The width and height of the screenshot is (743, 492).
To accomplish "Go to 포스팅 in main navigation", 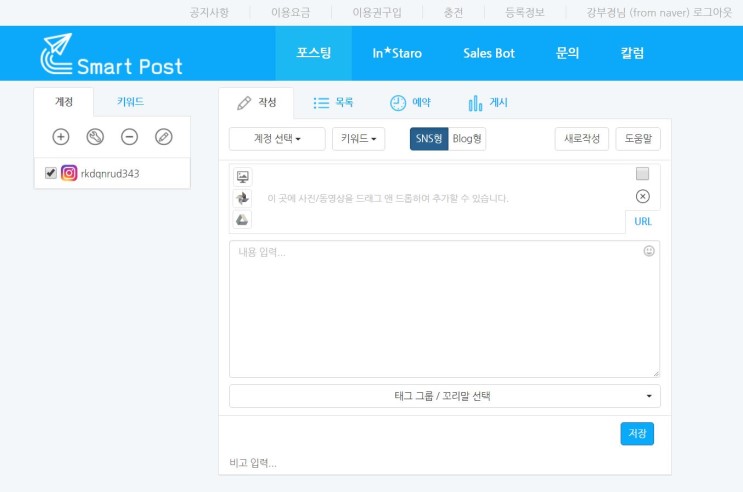I will tap(314, 53).
